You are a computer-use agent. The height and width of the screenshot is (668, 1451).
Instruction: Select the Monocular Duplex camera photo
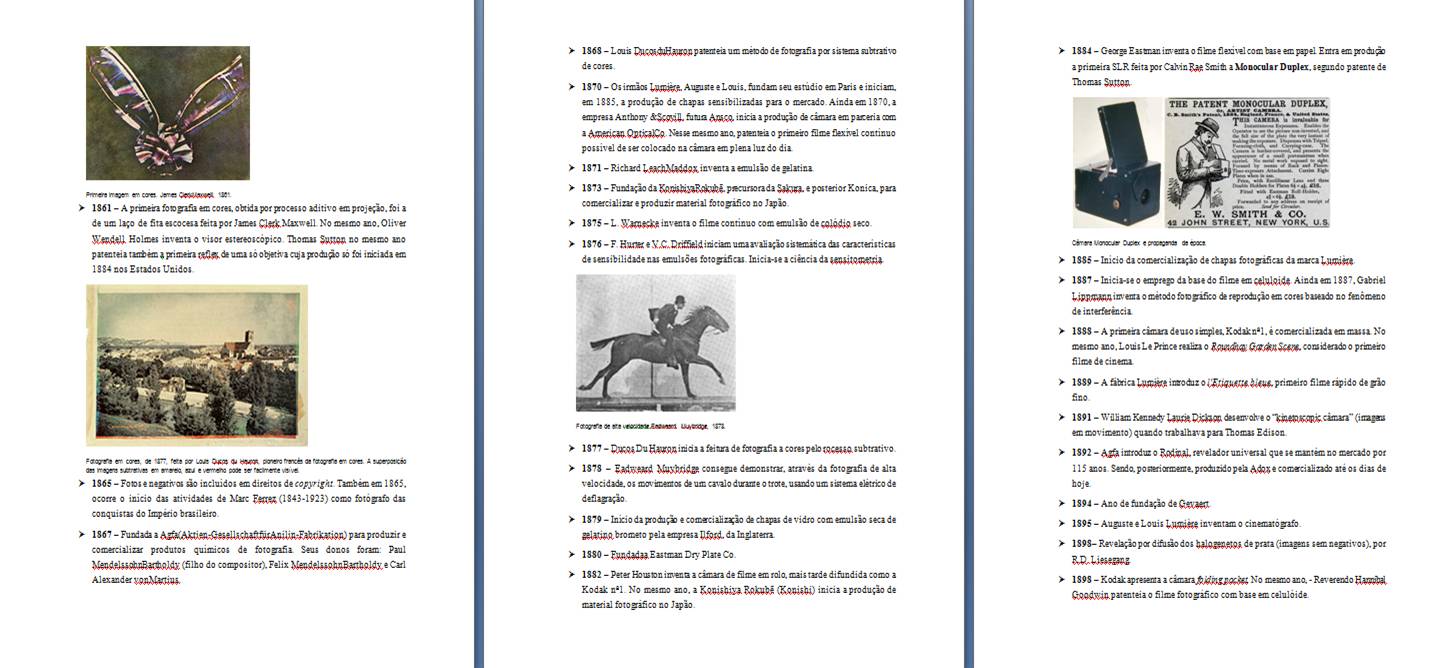[1116, 162]
